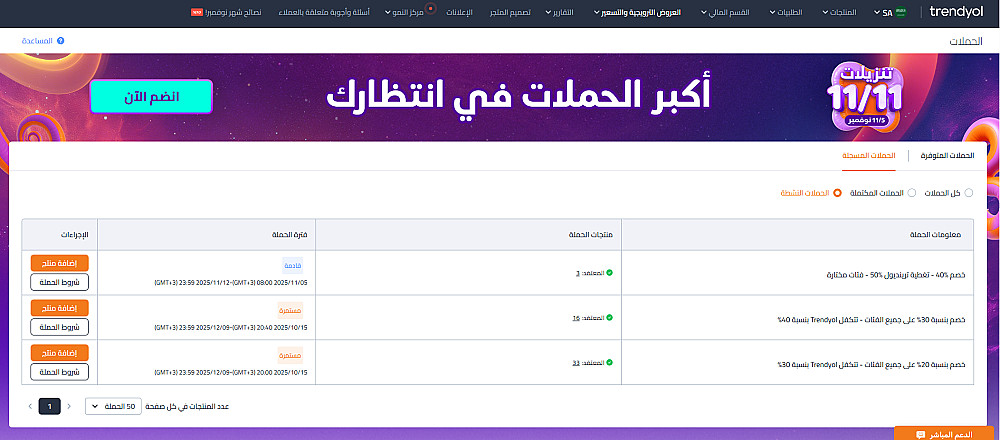
Task: Open approved products count 33 link
Action: click(575, 362)
